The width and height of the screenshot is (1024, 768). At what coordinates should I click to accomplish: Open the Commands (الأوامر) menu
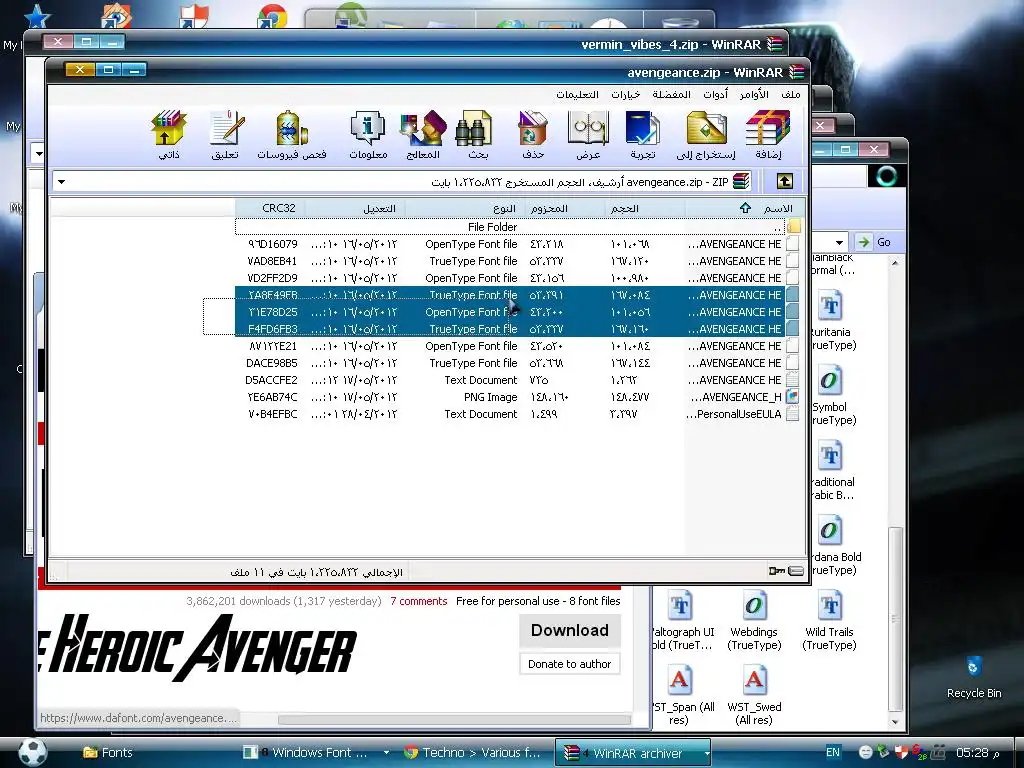(754, 94)
